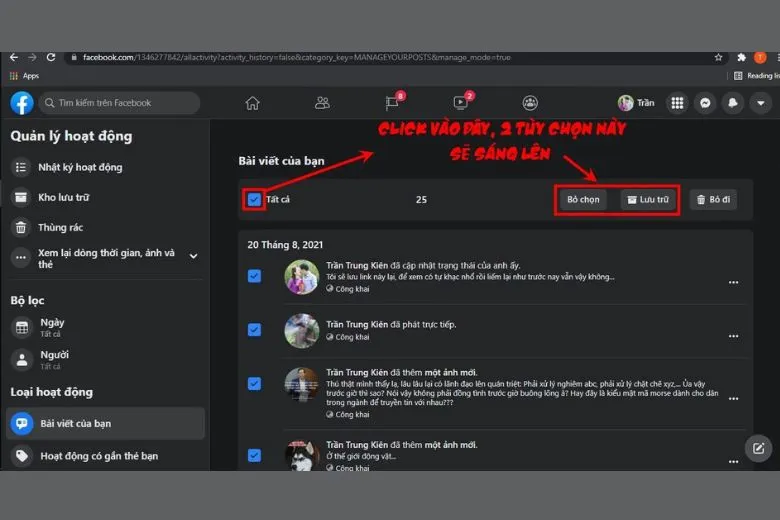
Task: Uncheck checkbox for Ở thế giới động vật post
Action: click(x=254, y=455)
